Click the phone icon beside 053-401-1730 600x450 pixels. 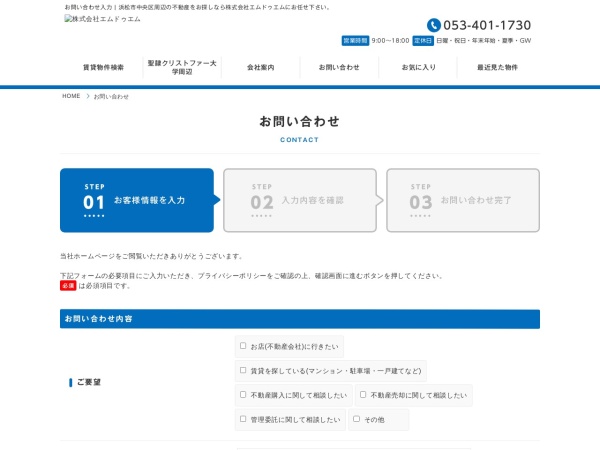[434, 25]
